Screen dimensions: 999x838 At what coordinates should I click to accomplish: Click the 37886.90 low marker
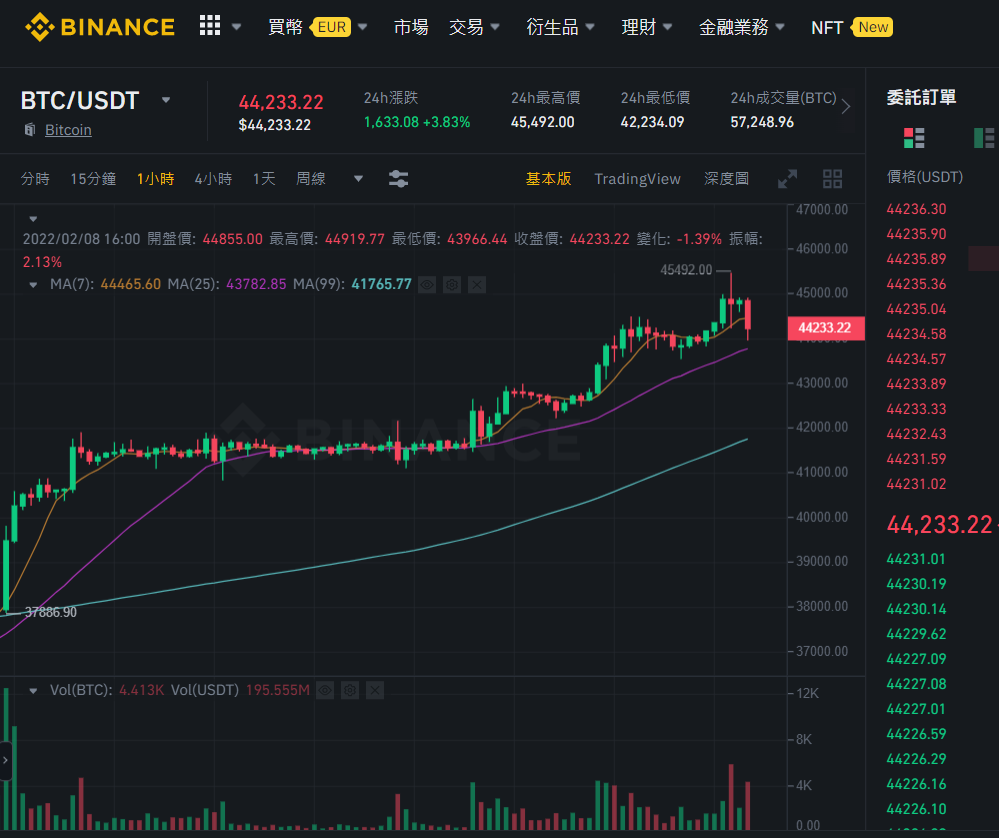click(x=50, y=612)
